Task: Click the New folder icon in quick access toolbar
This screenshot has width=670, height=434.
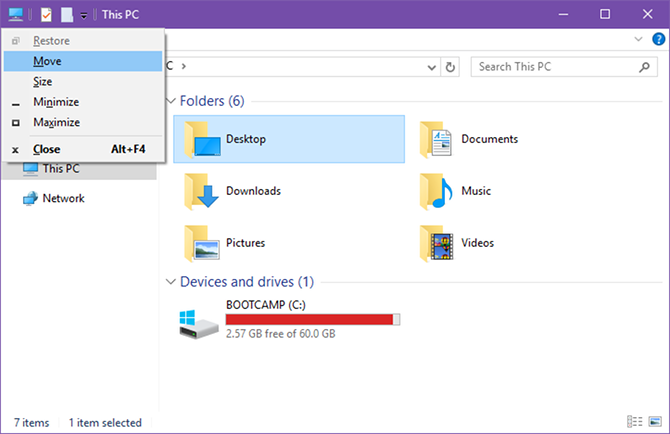Action: pos(67,15)
